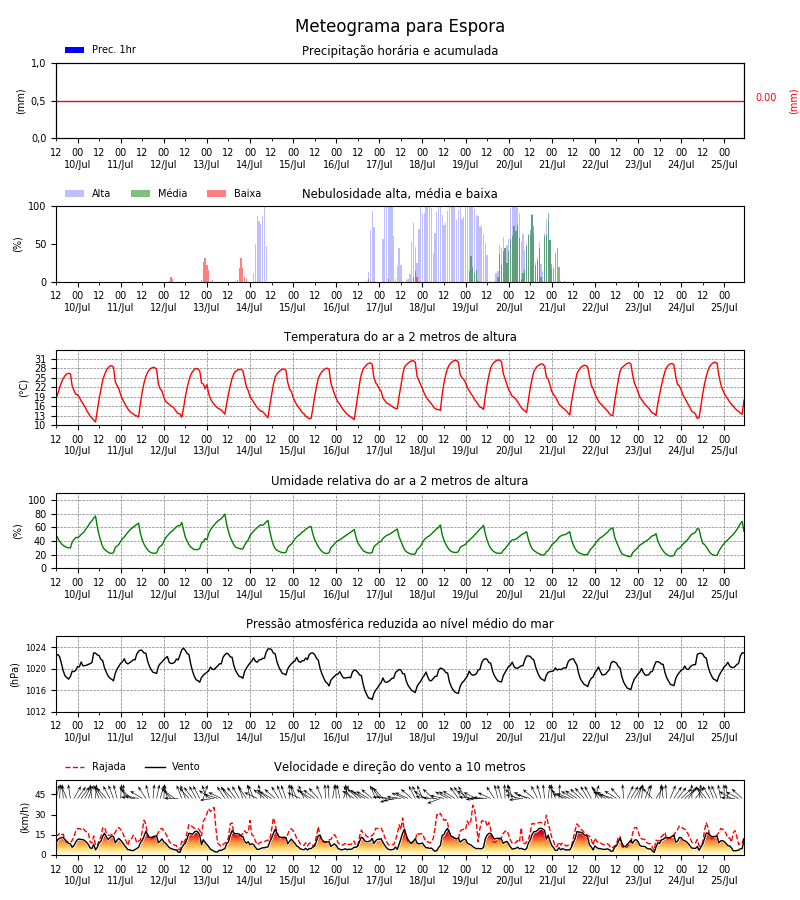Click the Velocidade e direção do vento title

point(400,767)
